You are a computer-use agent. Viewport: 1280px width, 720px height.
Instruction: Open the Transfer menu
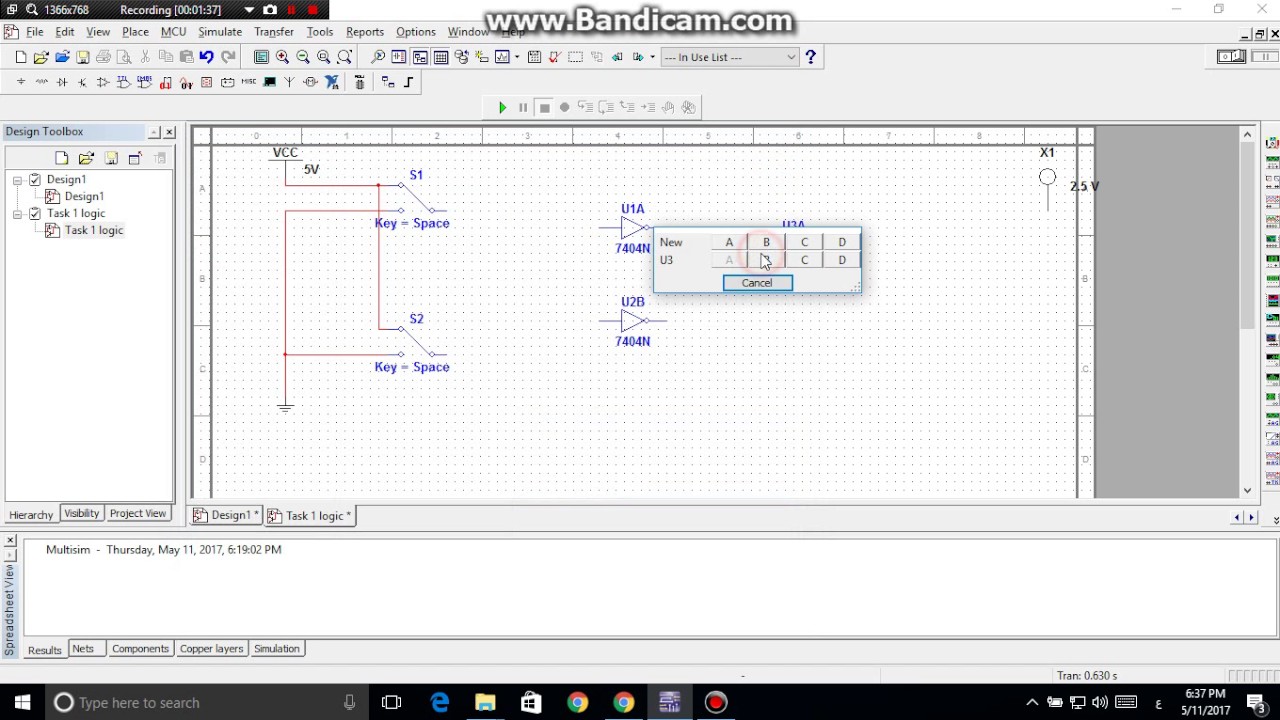[x=274, y=32]
